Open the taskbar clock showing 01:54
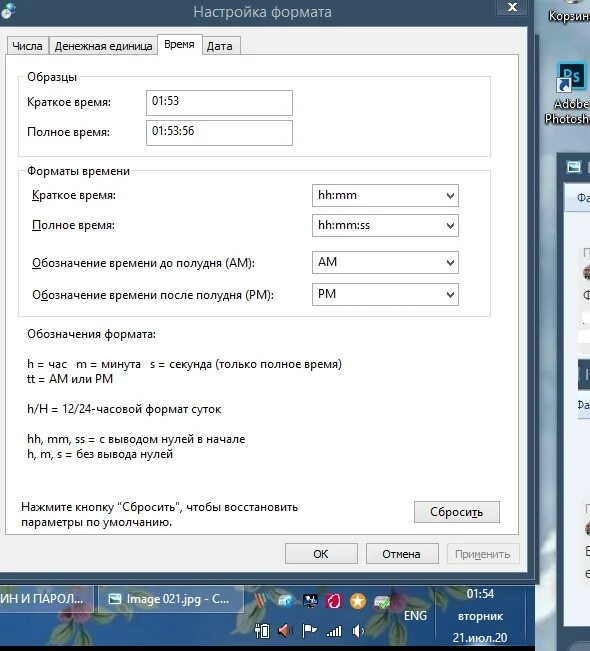Screen dimensions: 590x651 pos(480,616)
